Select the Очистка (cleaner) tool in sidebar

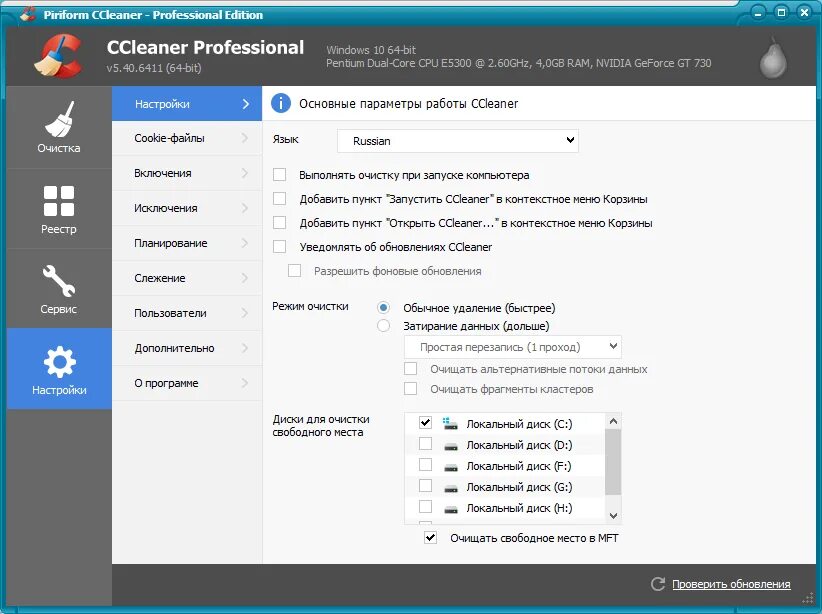point(59,127)
